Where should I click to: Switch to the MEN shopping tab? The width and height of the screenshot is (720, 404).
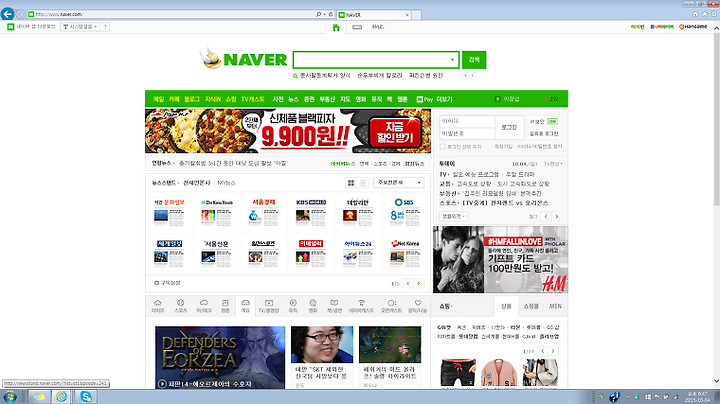click(555, 306)
